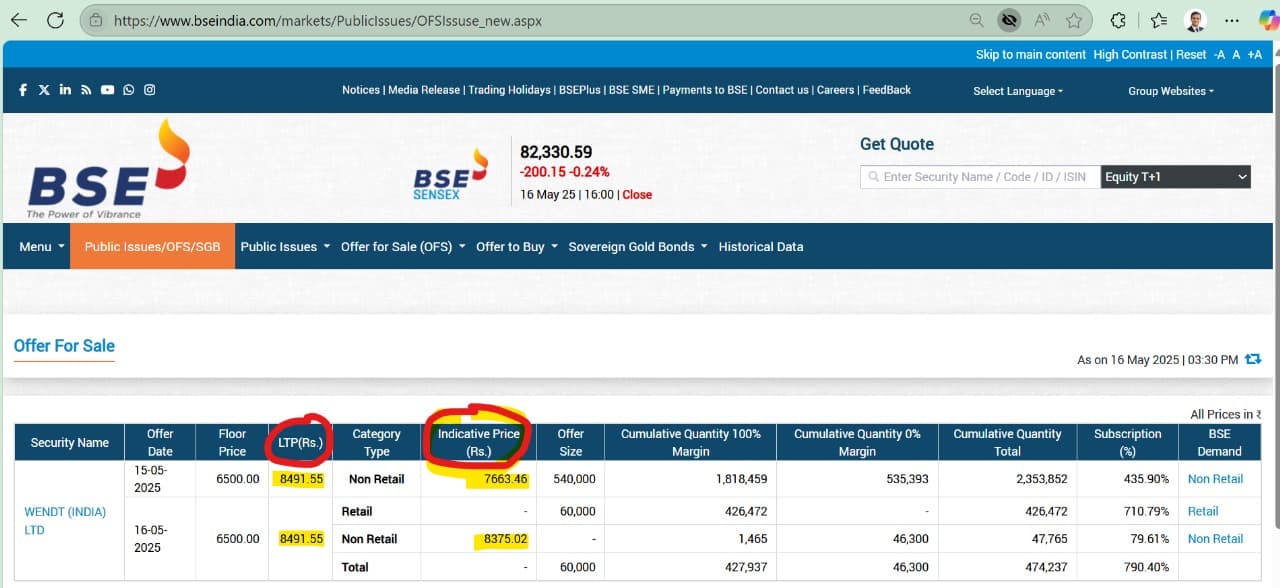Select the Public Issues/OFS/SGB tab

(152, 246)
